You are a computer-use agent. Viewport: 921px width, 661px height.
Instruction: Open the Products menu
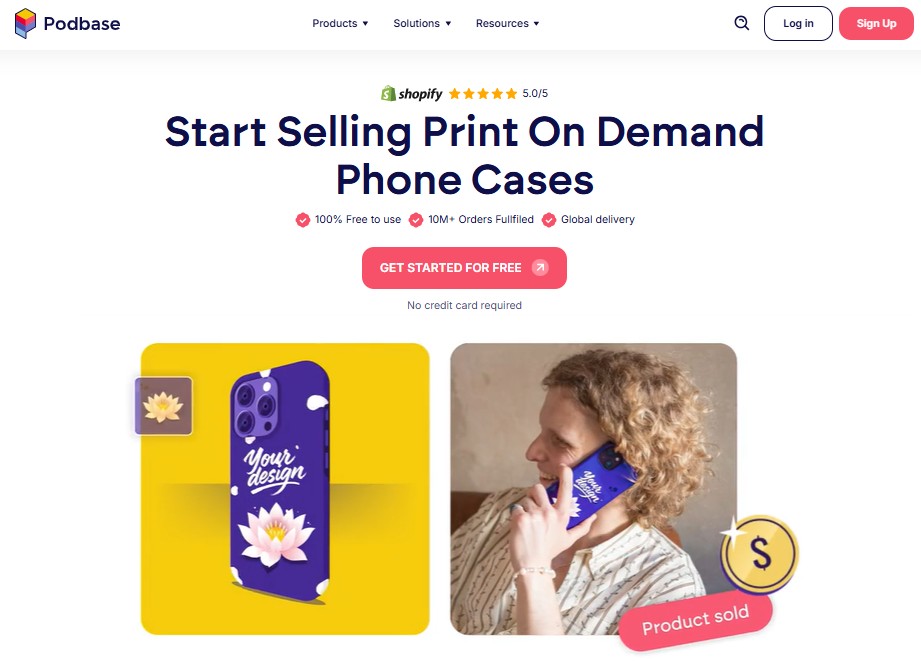point(340,24)
